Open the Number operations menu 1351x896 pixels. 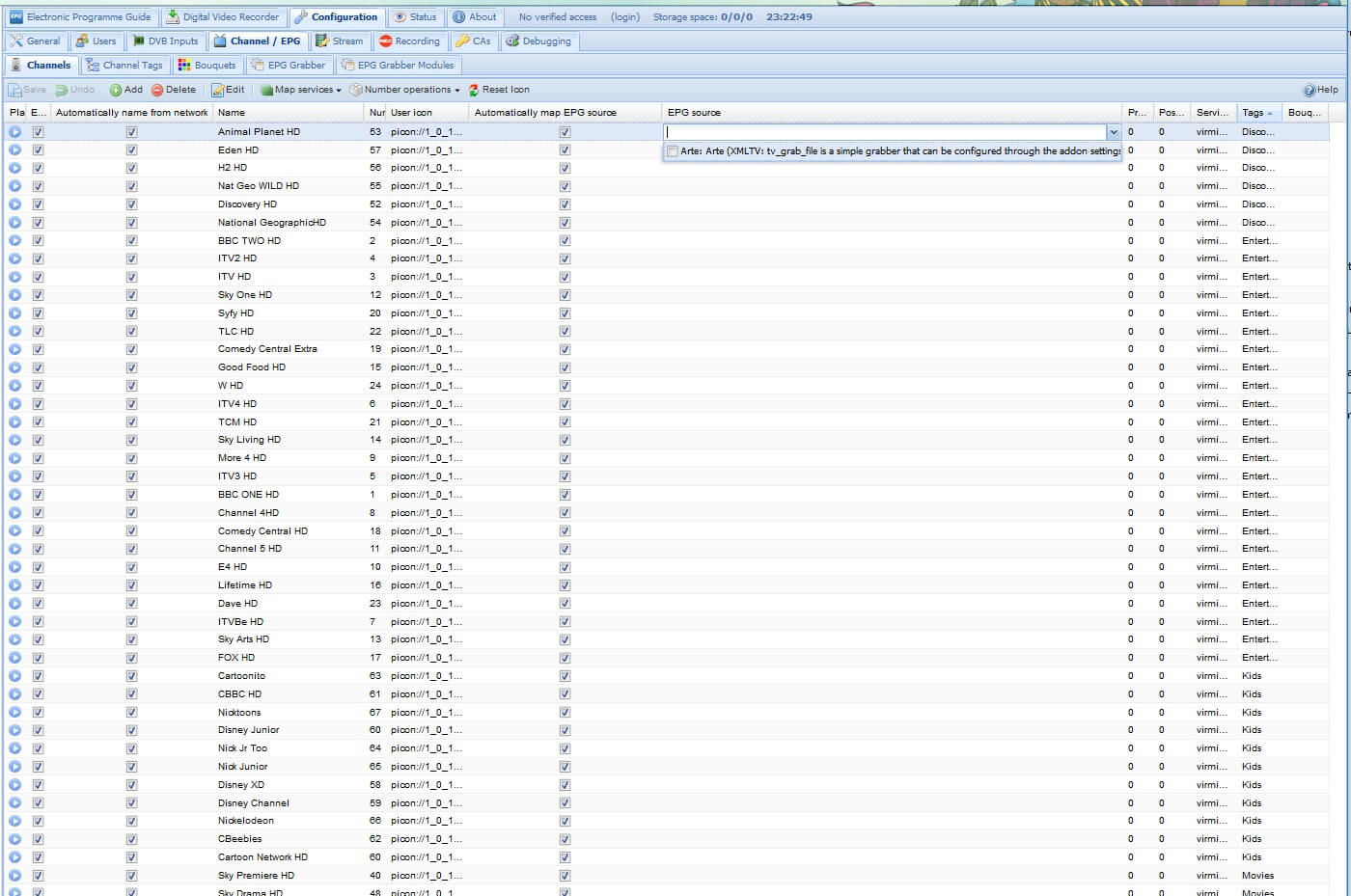(407, 90)
